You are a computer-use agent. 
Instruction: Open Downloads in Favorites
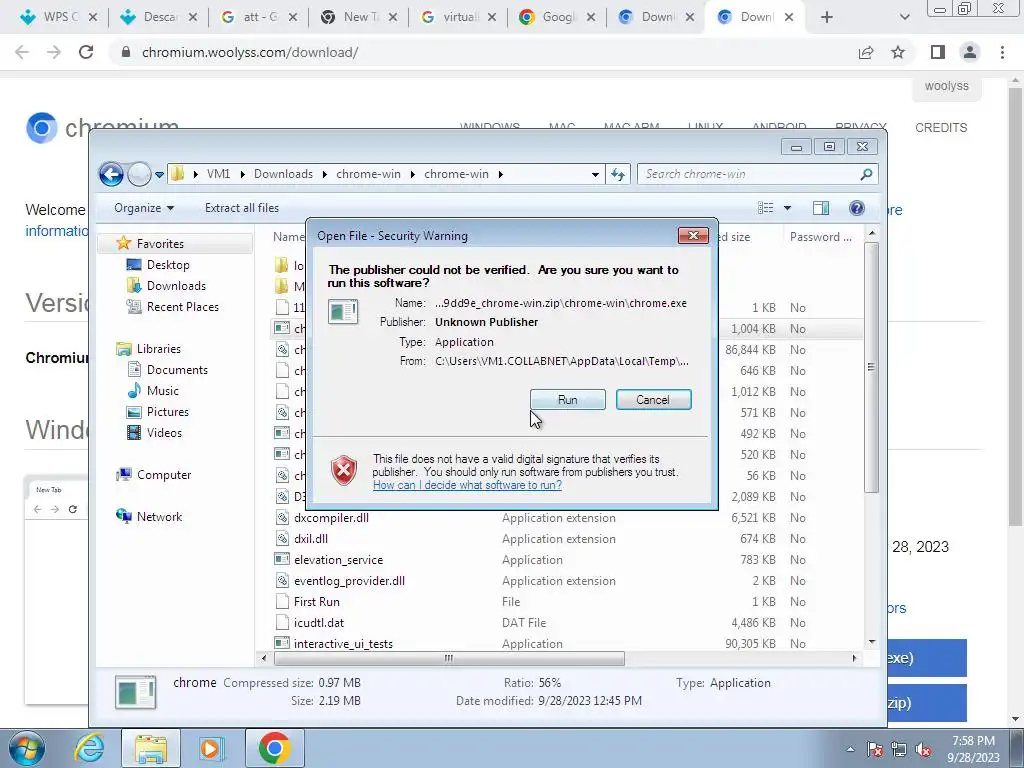(x=176, y=285)
